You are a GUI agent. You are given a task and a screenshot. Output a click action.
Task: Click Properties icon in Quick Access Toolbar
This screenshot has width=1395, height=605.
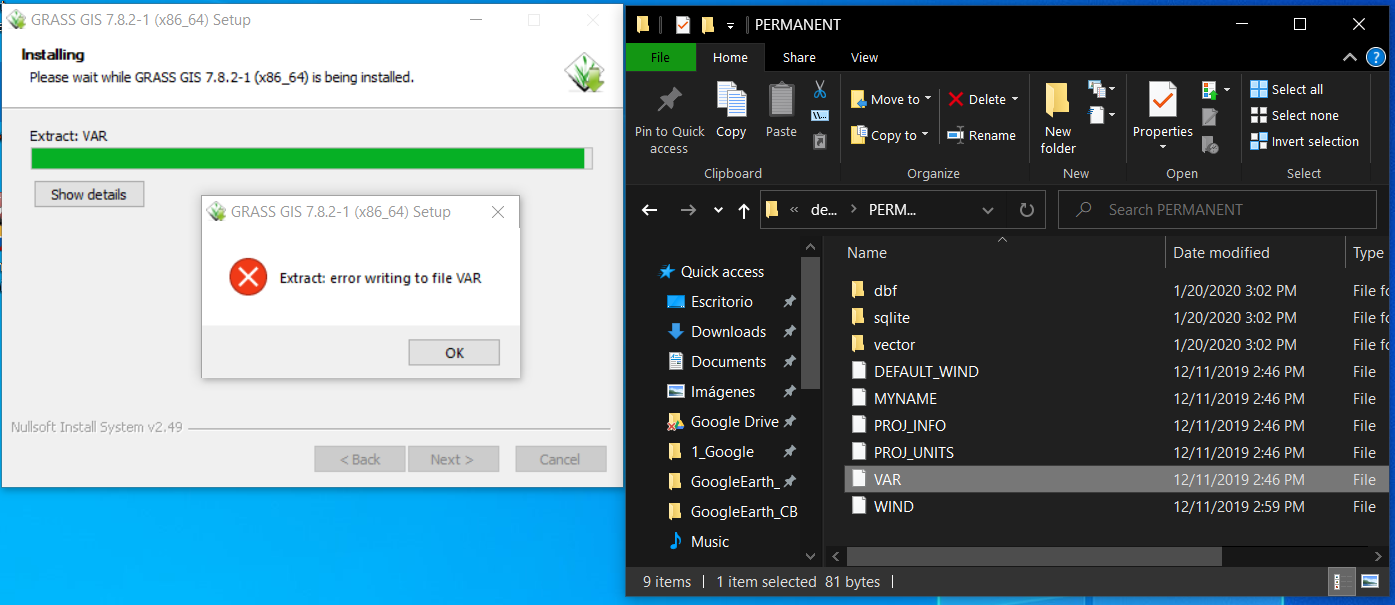pos(683,25)
